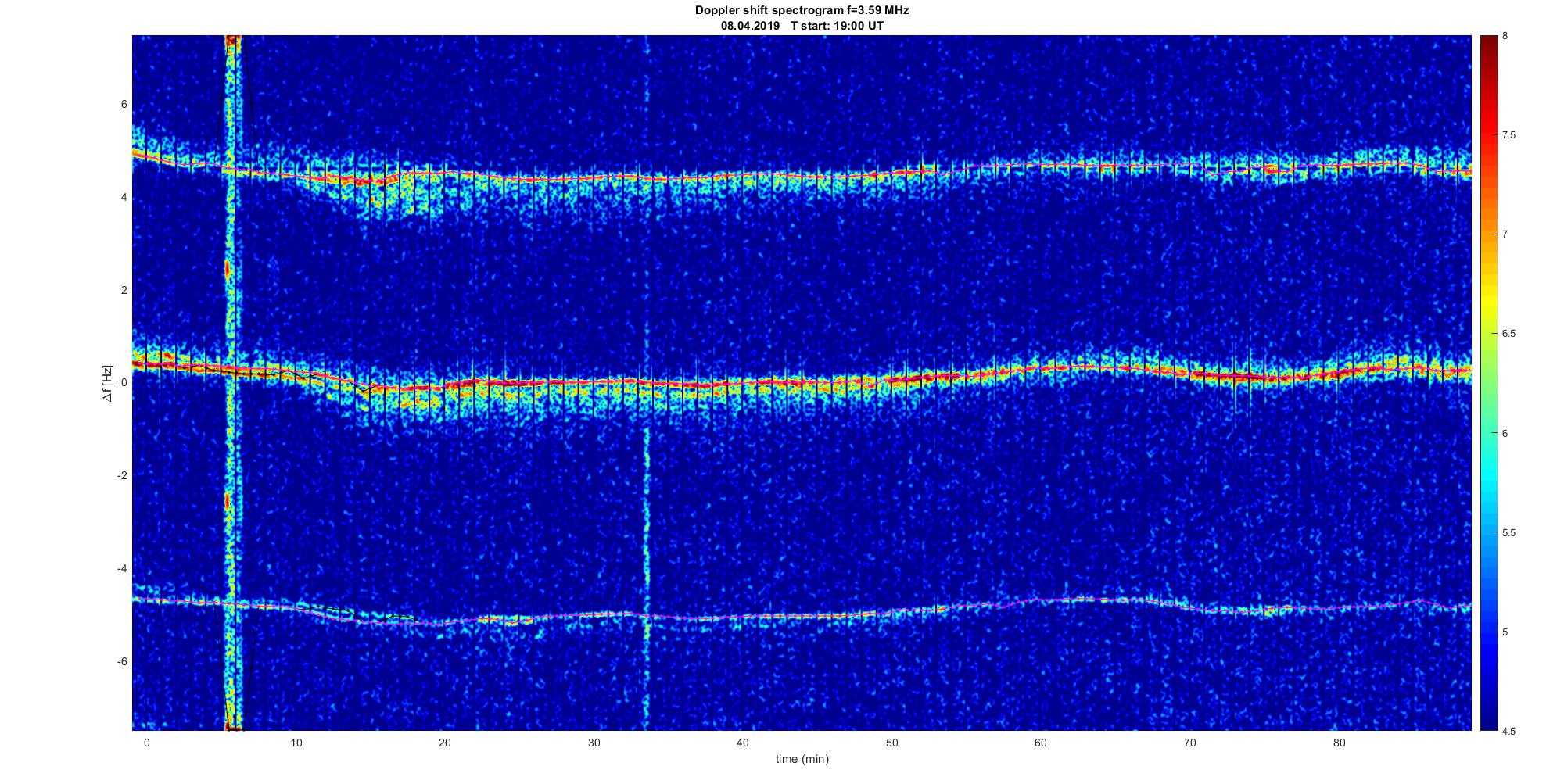Click x-axis tick label '20'
Image resolution: width=1564 pixels, height=784 pixels.
click(445, 743)
